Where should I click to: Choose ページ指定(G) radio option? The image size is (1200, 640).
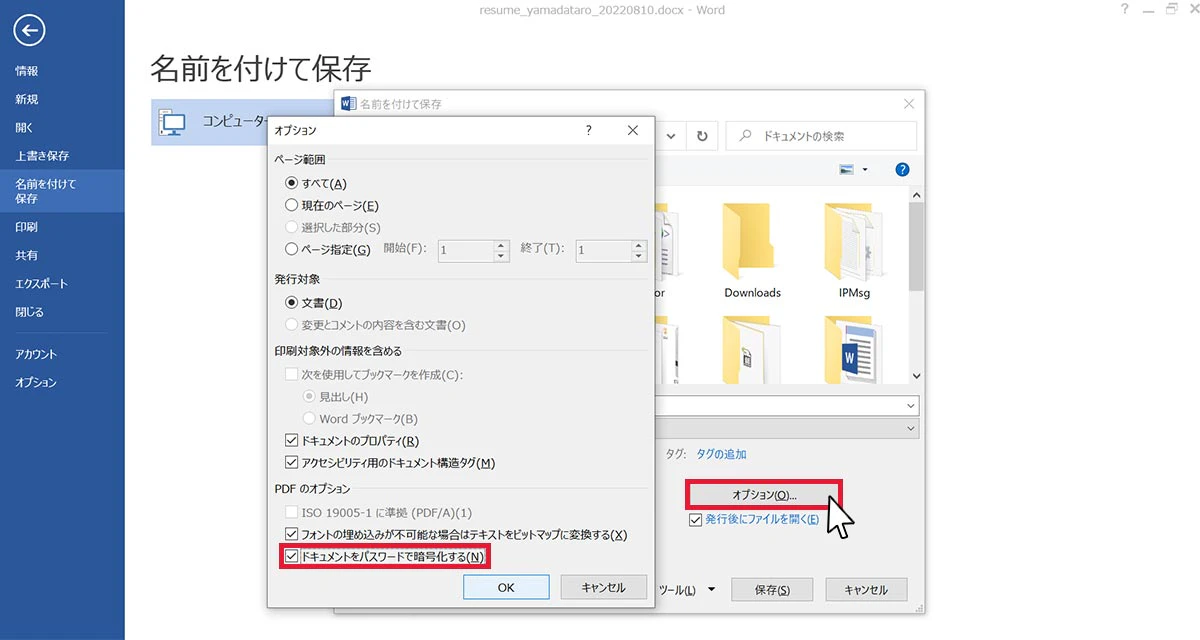[x=328, y=249]
